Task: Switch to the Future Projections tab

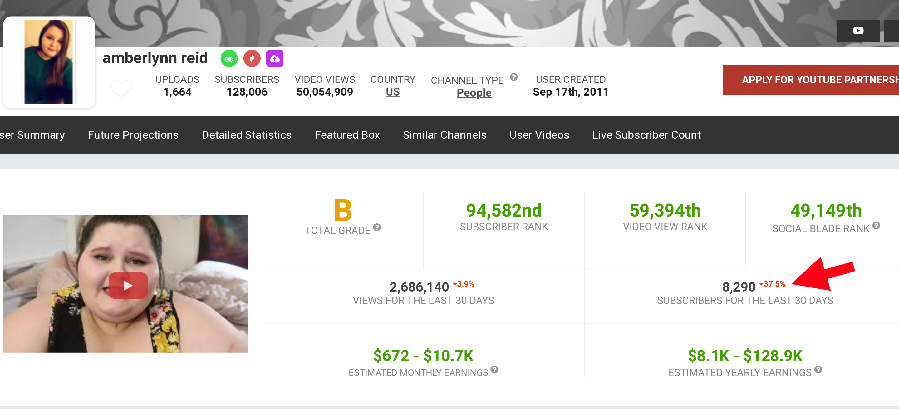Action: coord(133,135)
